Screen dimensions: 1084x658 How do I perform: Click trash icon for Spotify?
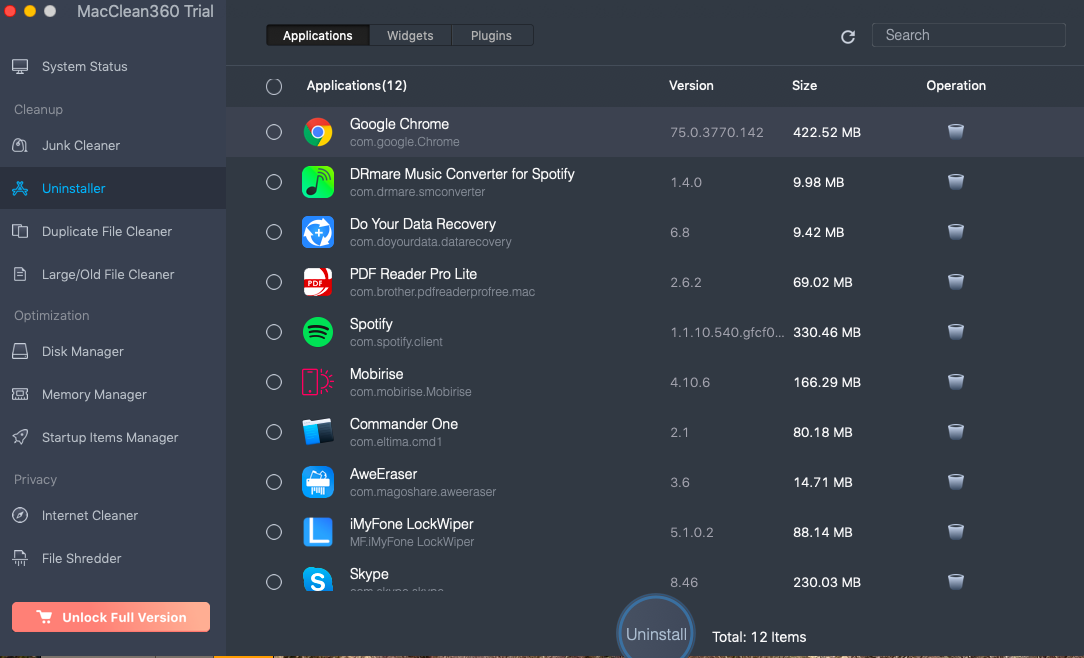(955, 332)
